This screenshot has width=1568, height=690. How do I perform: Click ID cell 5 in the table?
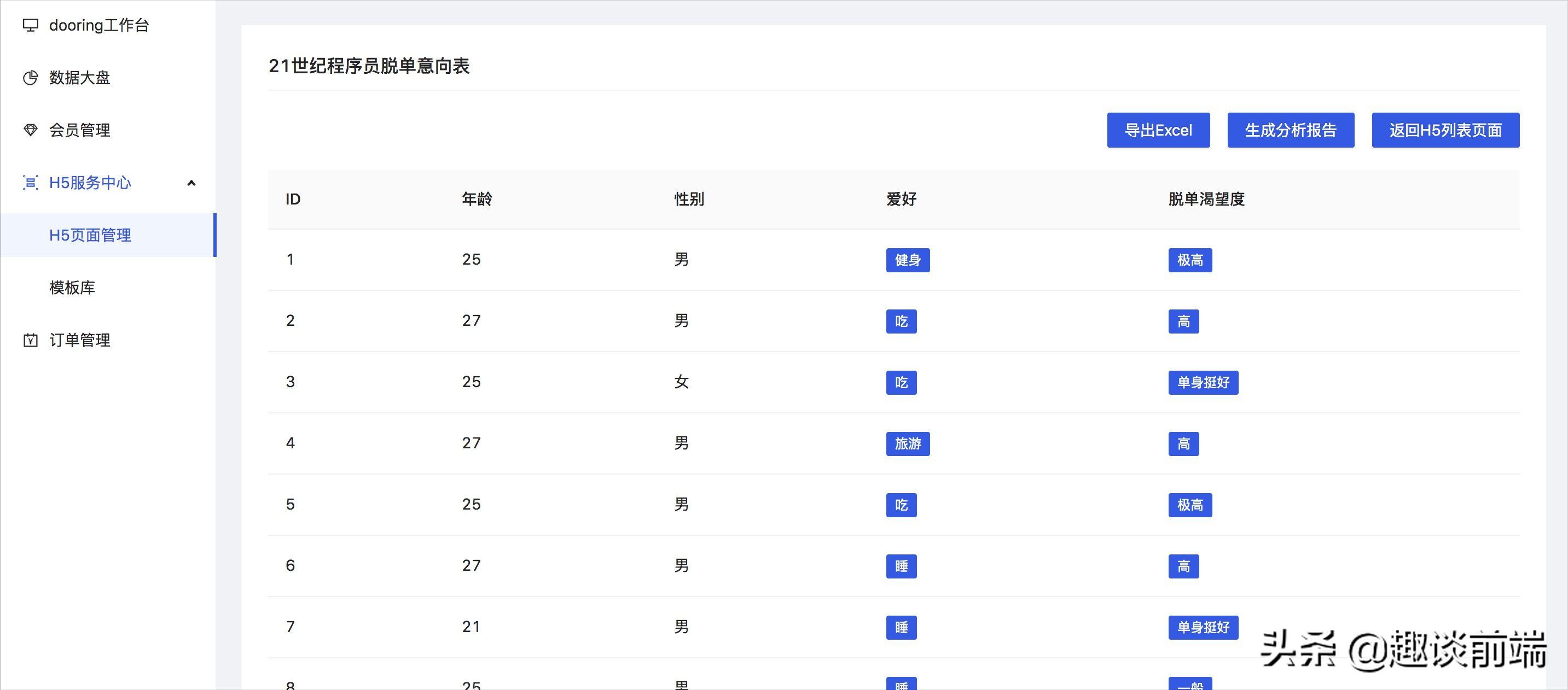291,505
